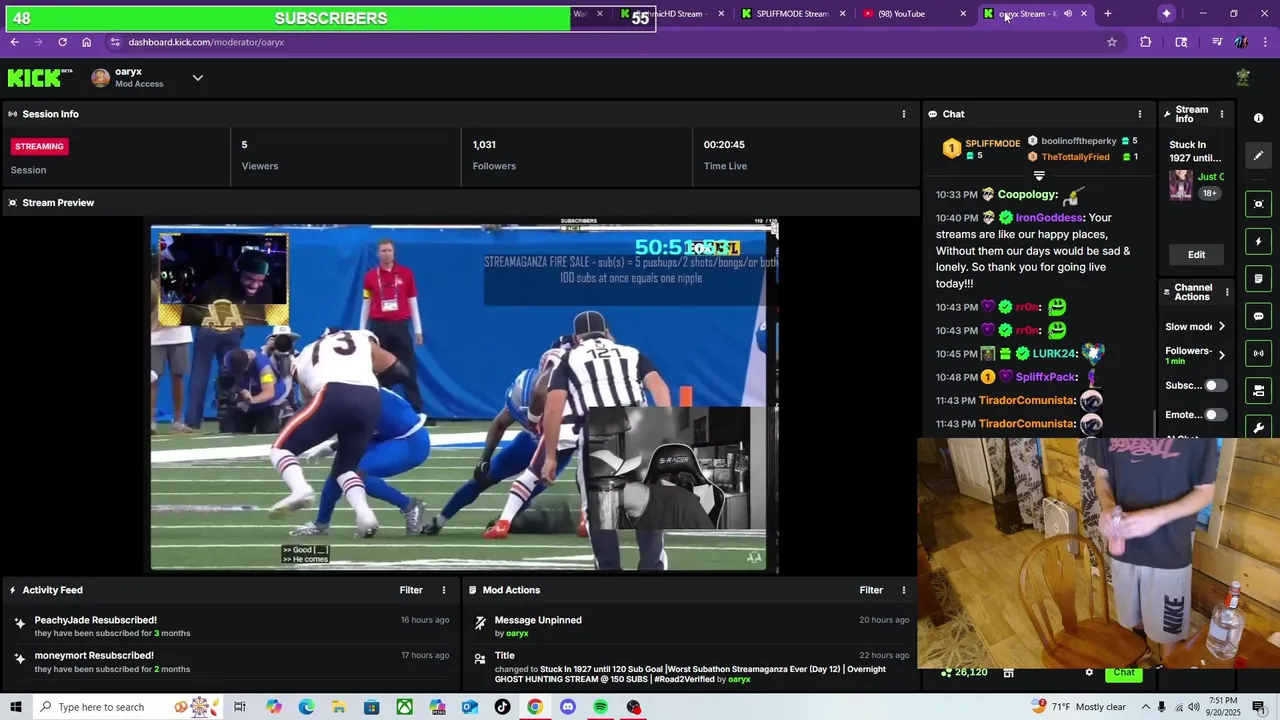This screenshot has width=1280, height=720.
Task: Navigate back in the browser
Action: [14, 42]
